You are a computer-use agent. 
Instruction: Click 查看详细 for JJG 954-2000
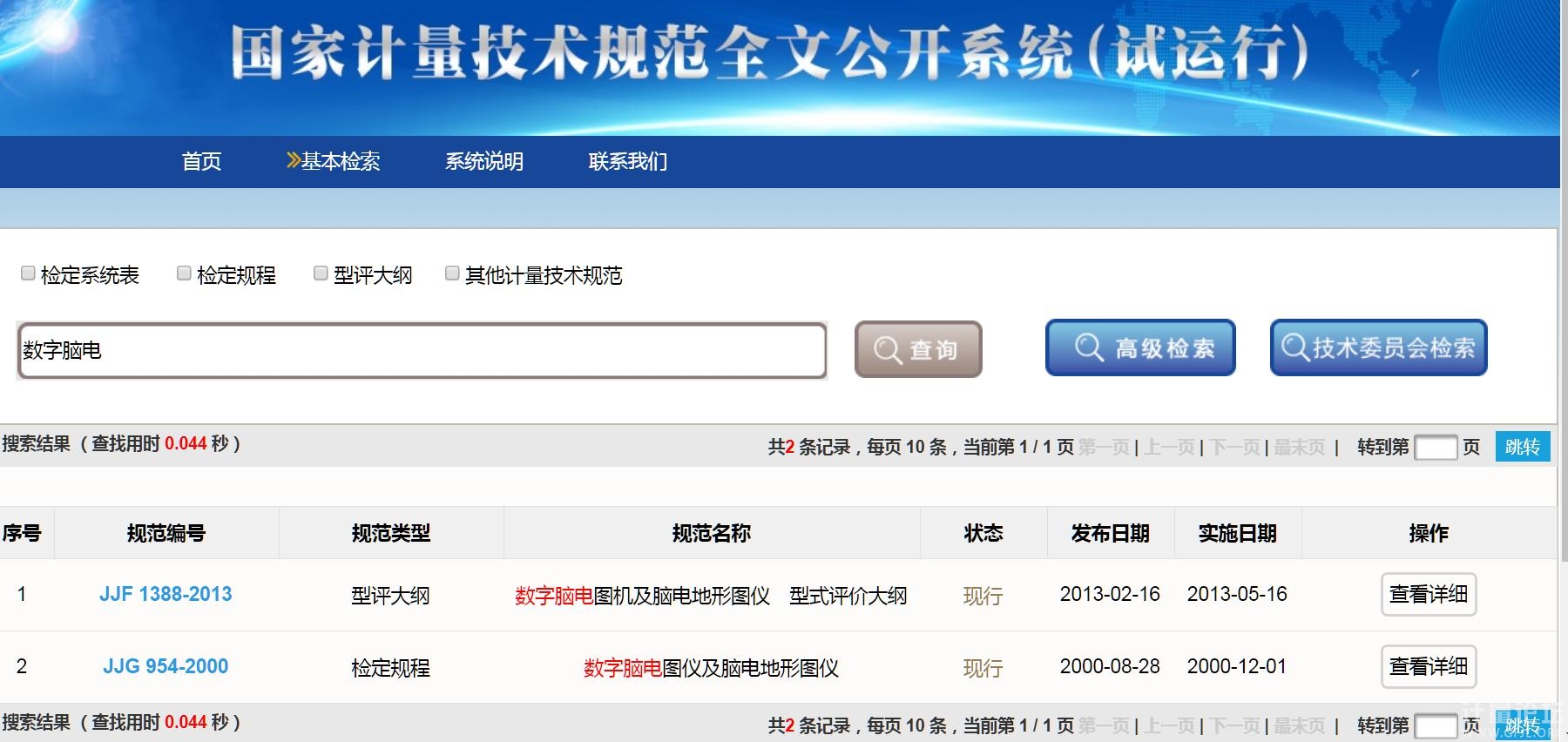tap(1428, 667)
